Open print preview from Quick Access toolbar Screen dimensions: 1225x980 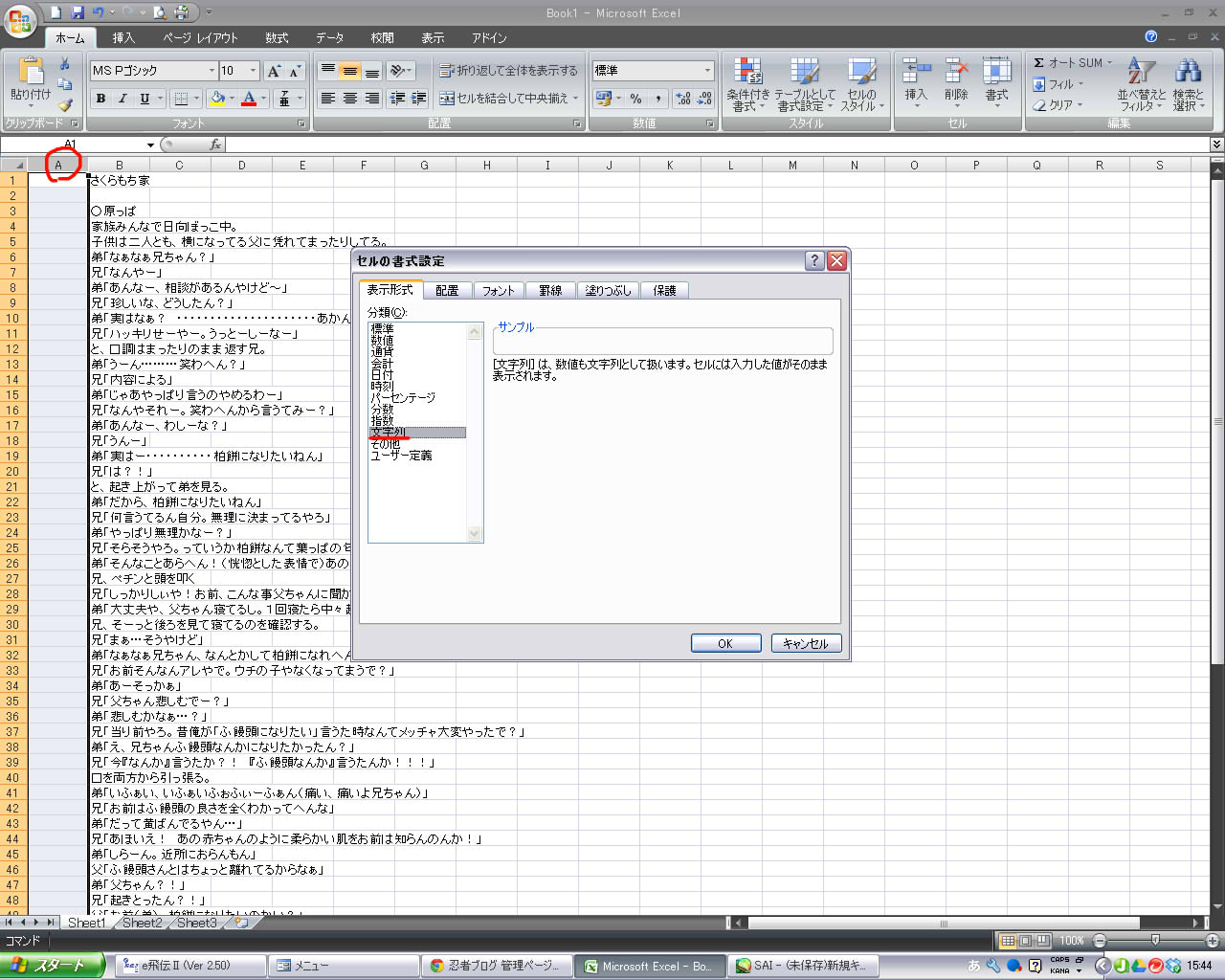160,12
